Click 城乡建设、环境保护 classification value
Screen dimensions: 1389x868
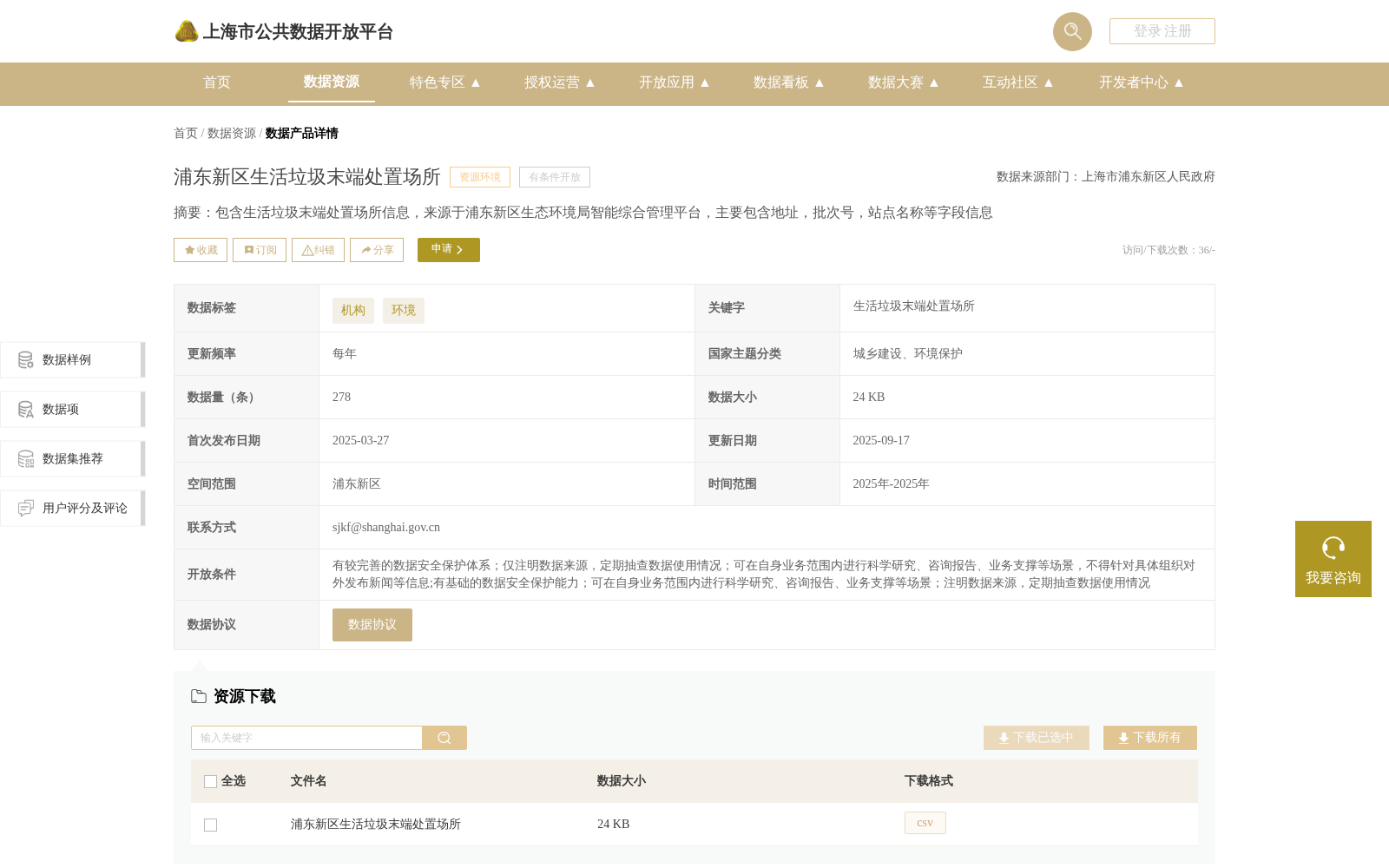(x=908, y=354)
